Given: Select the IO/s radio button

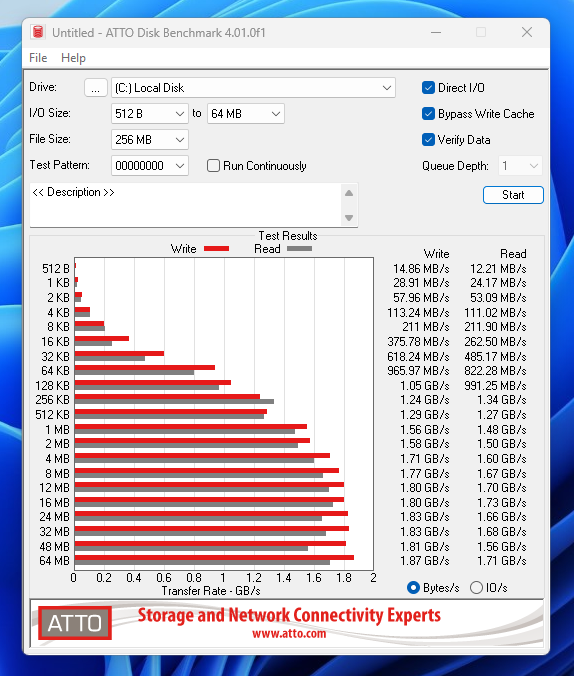Looking at the screenshot, I should [476, 588].
